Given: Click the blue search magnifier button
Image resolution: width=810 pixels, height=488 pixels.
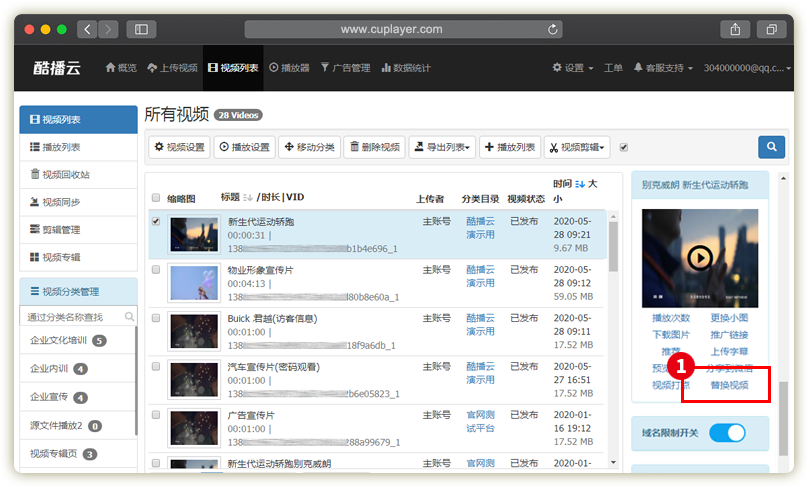Looking at the screenshot, I should click(771, 147).
